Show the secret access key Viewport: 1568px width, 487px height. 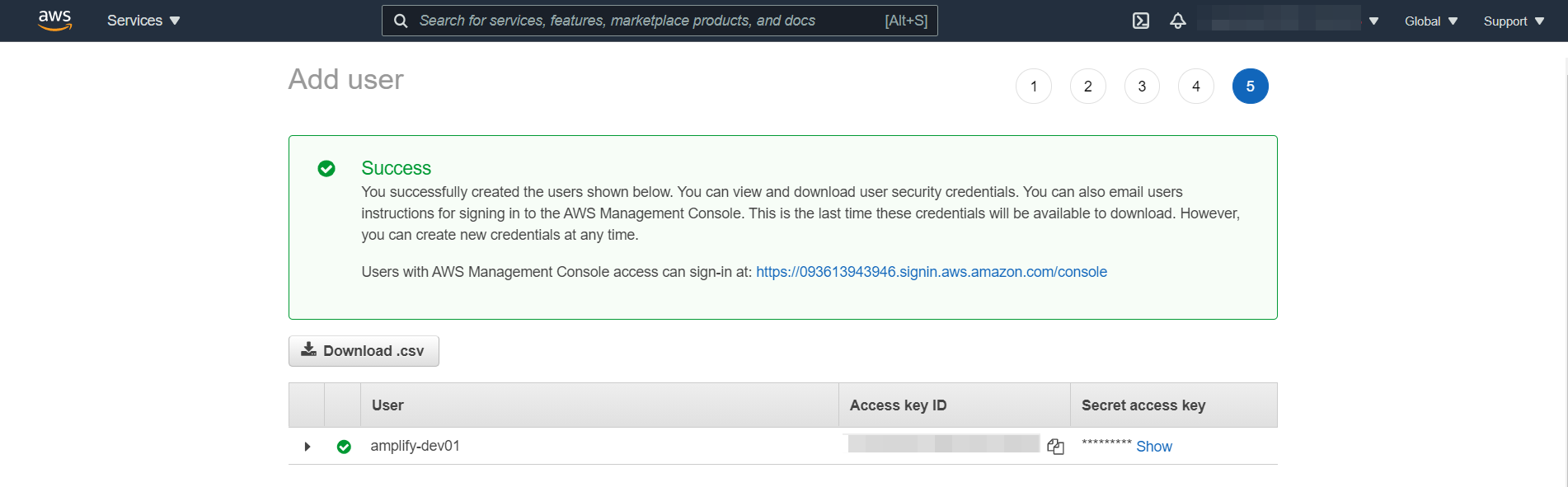[1153, 446]
